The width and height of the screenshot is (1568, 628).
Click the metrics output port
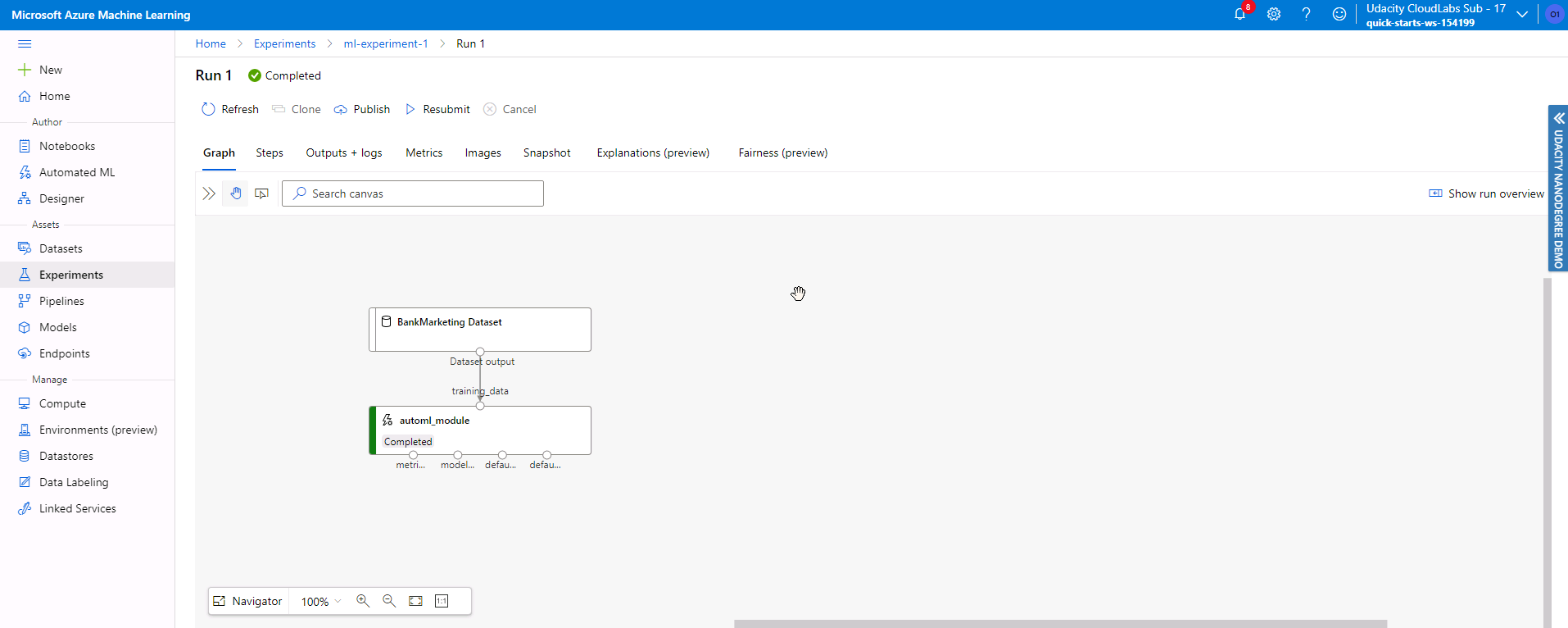[413, 455]
